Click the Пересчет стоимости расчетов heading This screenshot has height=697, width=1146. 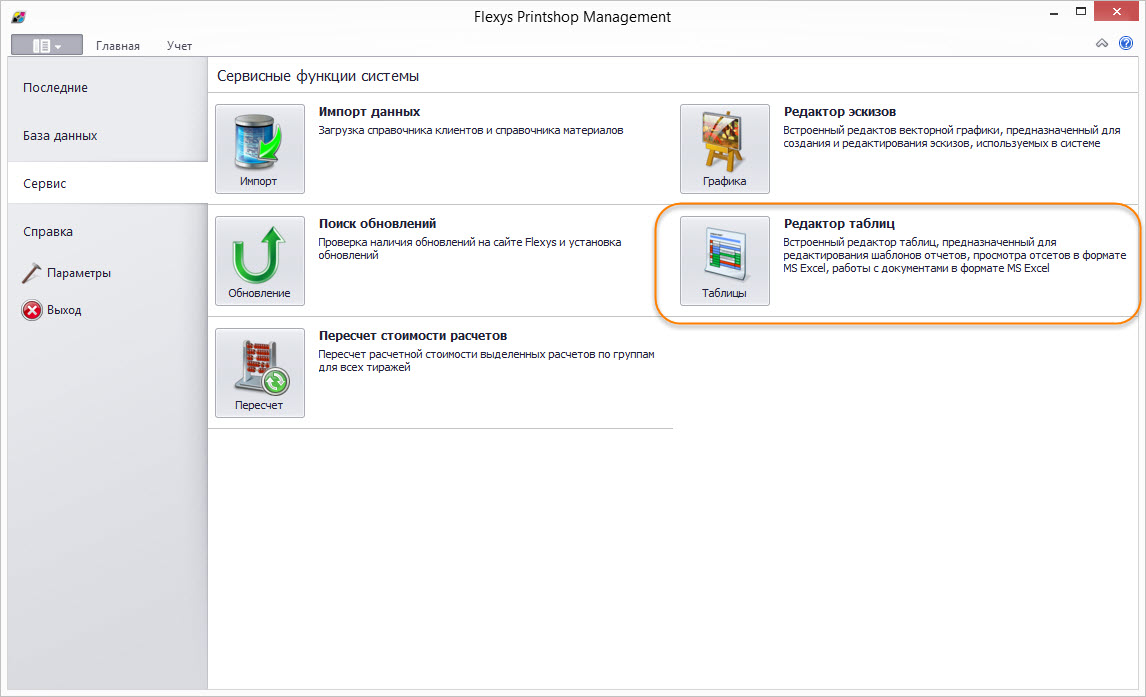[x=413, y=336]
